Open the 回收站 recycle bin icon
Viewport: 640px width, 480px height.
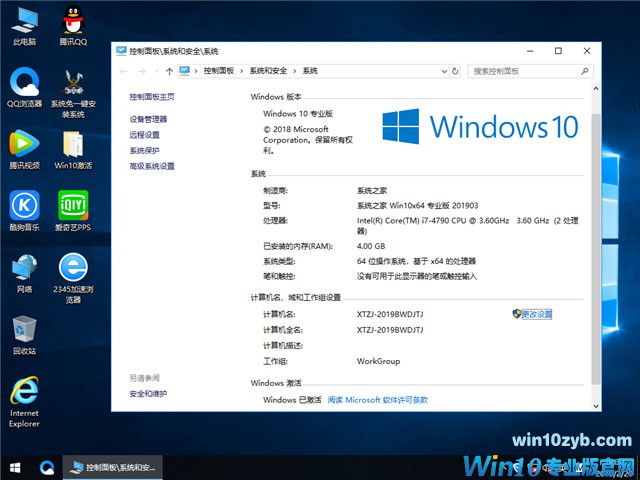pyautogui.click(x=24, y=335)
